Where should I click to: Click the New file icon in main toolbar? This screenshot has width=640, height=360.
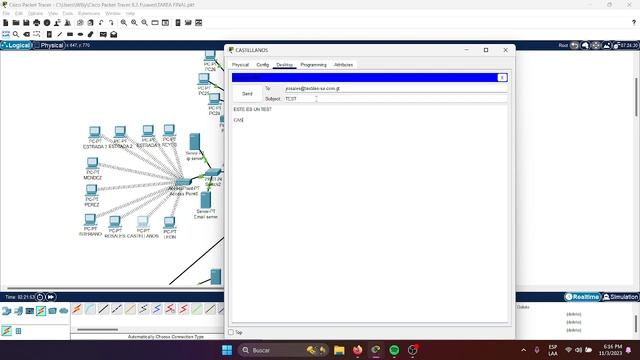(x=6, y=23)
